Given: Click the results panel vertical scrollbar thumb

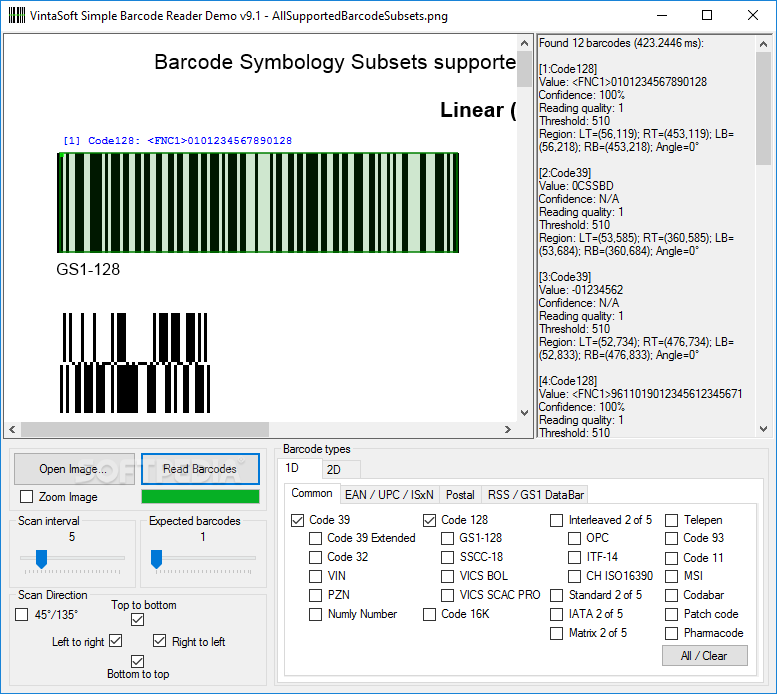Looking at the screenshot, I should [763, 108].
